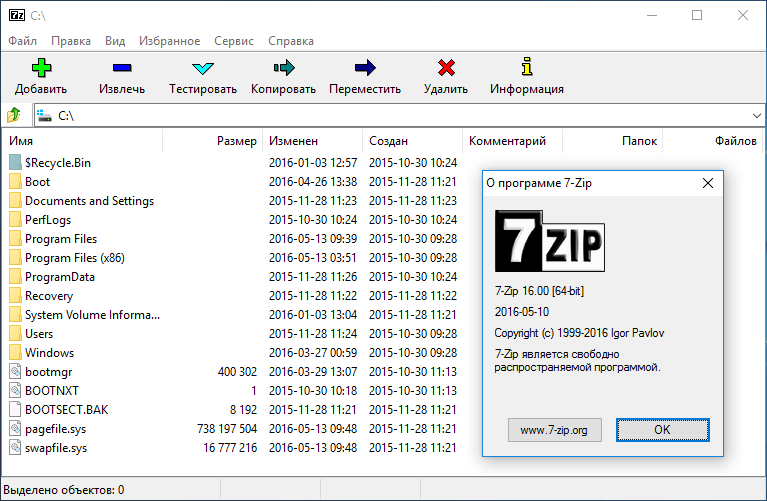Click bootmgr modified date 2016-03-29 13:07
Viewport: 767px width, 501px height.
313,371
